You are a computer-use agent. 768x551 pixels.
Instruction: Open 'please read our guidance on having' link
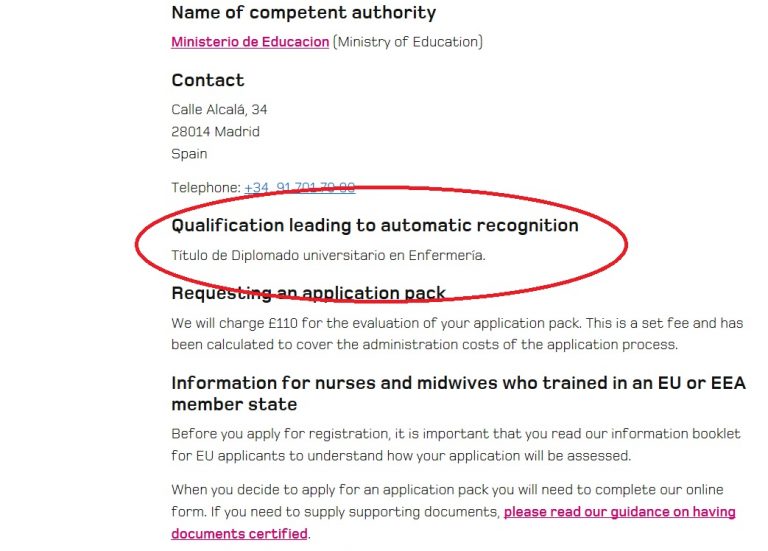[x=620, y=512]
